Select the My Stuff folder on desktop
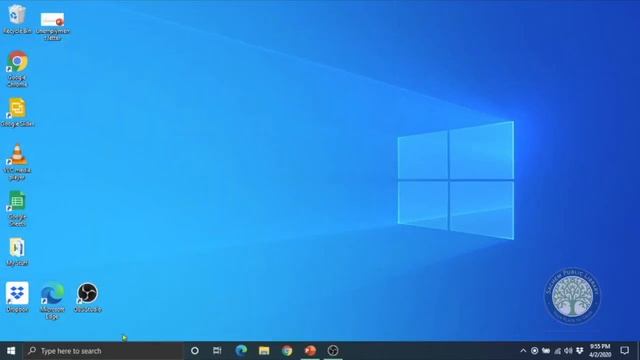 tap(17, 252)
